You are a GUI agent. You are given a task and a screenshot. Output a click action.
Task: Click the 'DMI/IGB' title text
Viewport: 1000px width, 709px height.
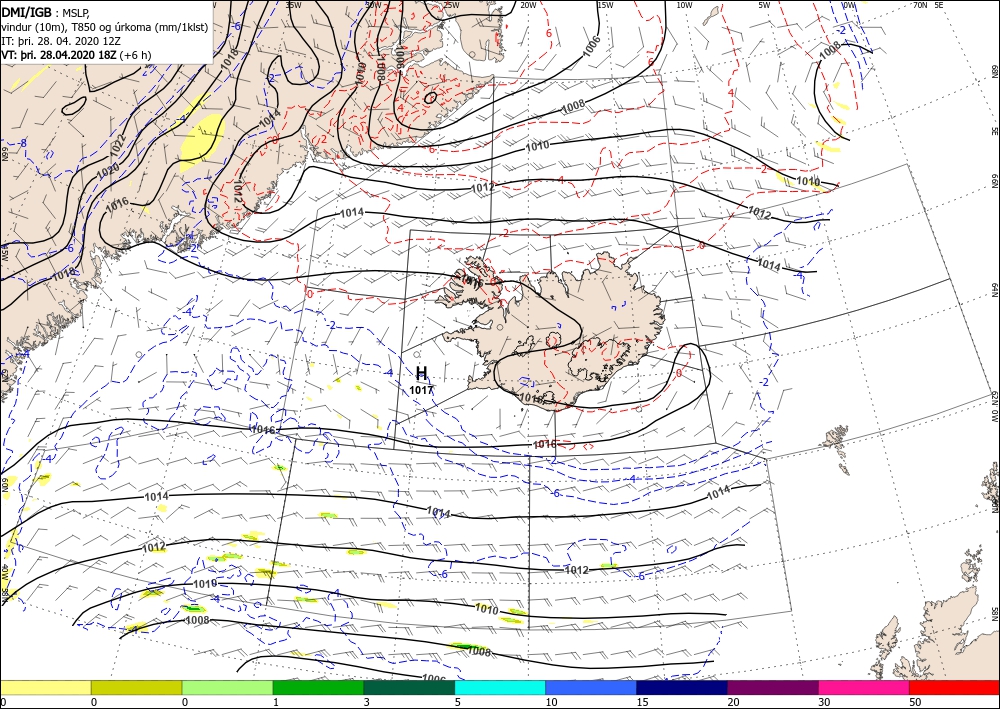[x=27, y=11]
